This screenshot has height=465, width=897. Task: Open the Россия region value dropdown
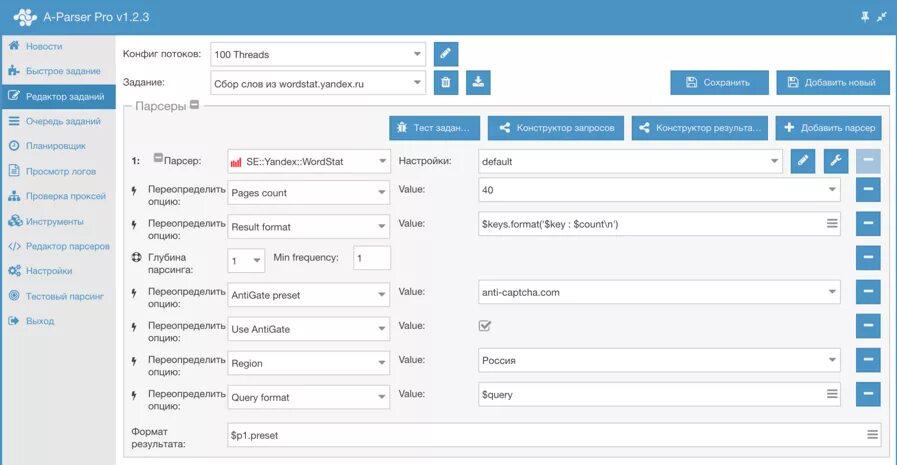(x=660, y=360)
